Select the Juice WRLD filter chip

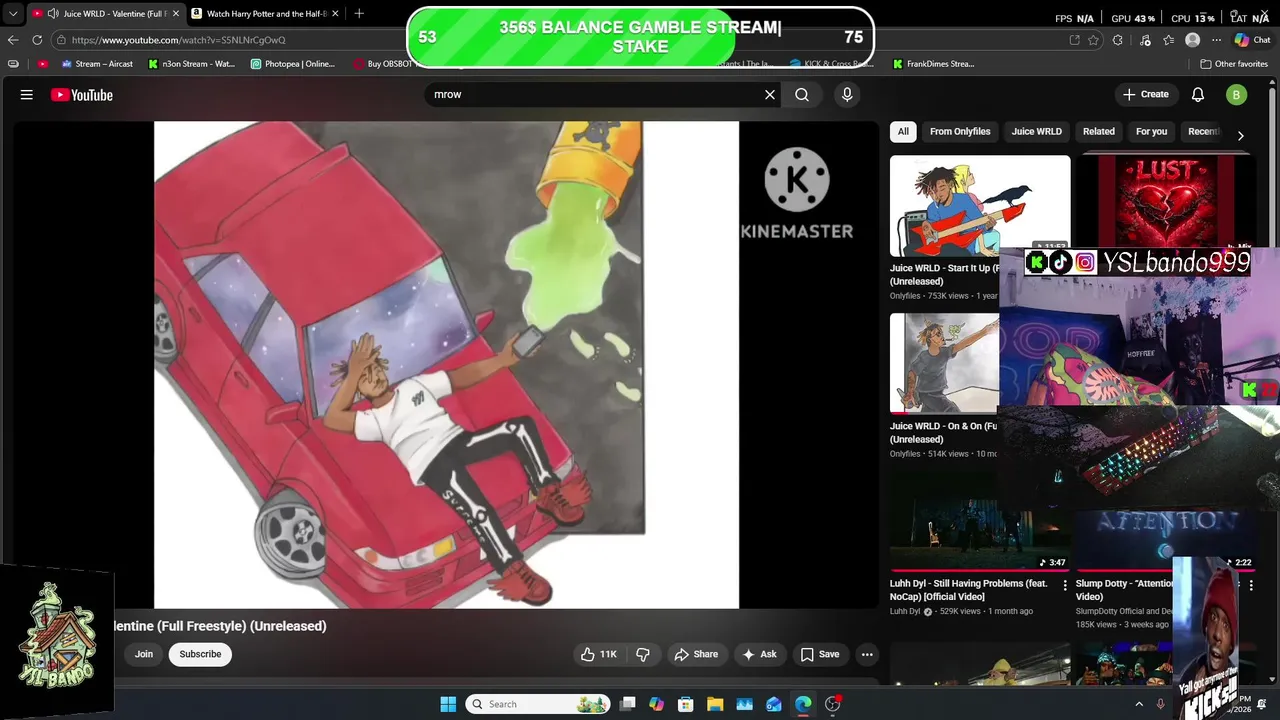(x=1036, y=131)
